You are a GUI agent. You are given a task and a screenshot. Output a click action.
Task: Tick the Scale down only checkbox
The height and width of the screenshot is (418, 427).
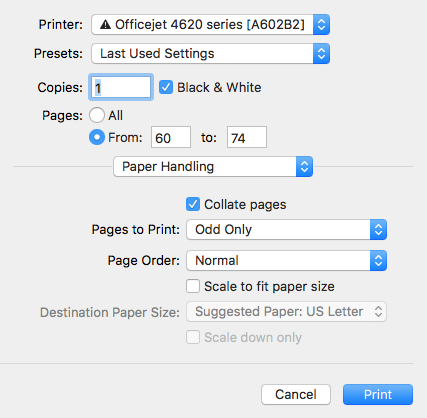tap(193, 337)
